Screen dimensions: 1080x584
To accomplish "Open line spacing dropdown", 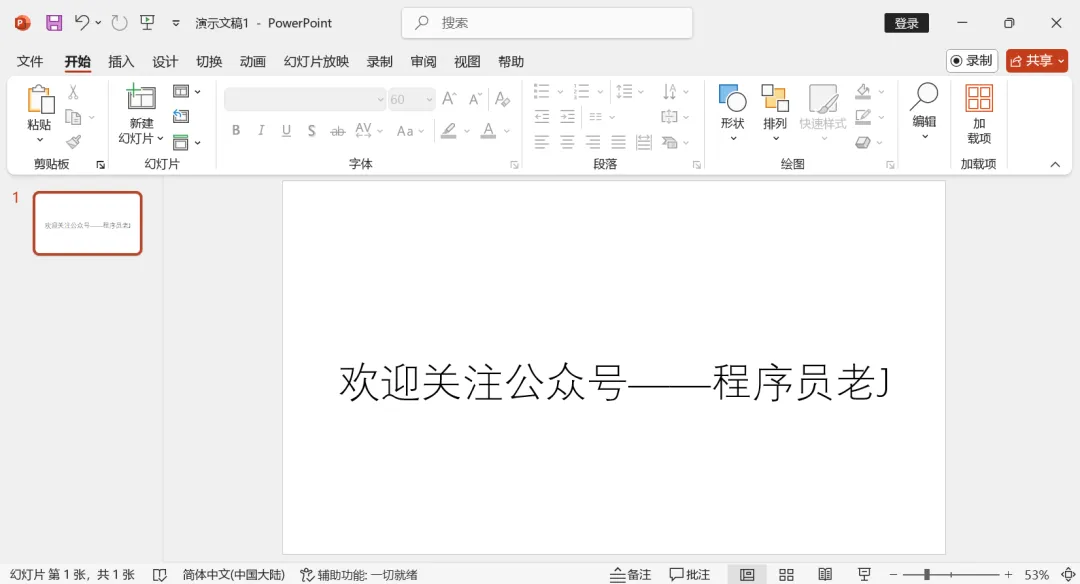I will point(630,91).
